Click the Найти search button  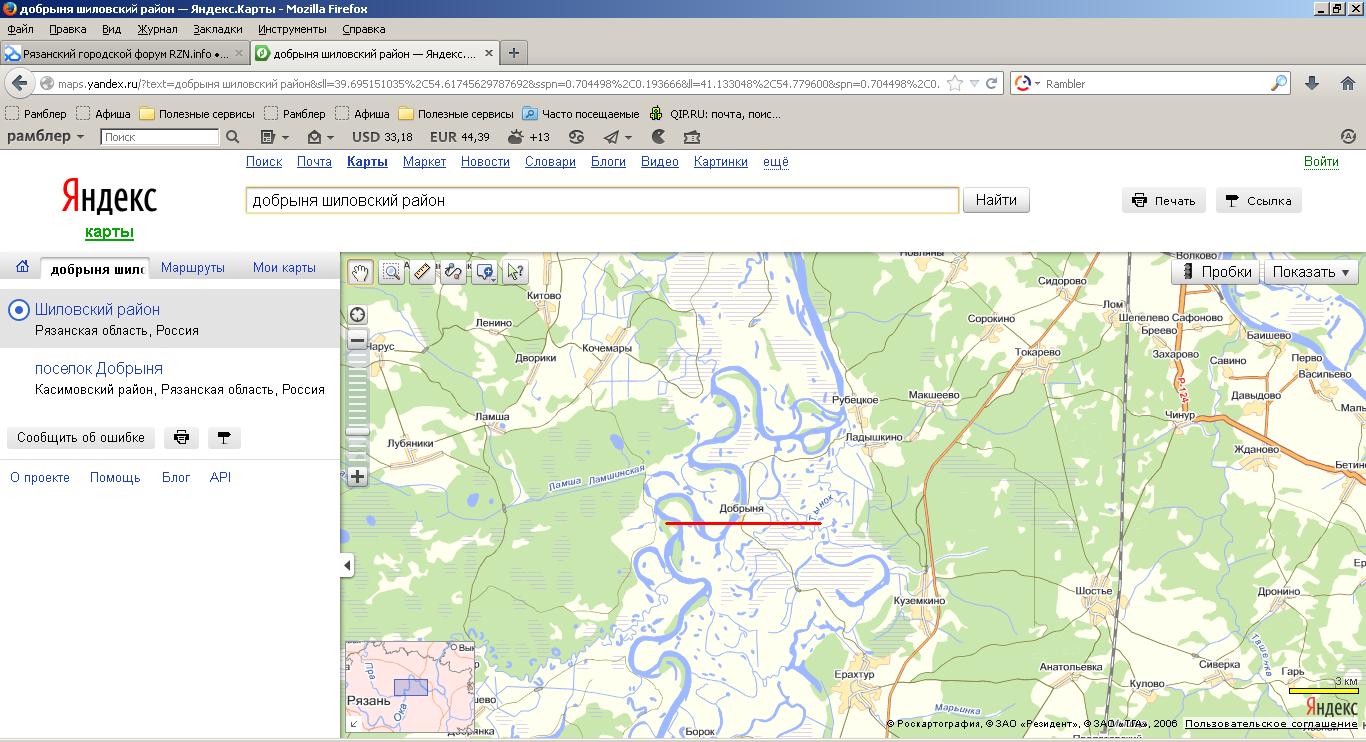pos(996,200)
